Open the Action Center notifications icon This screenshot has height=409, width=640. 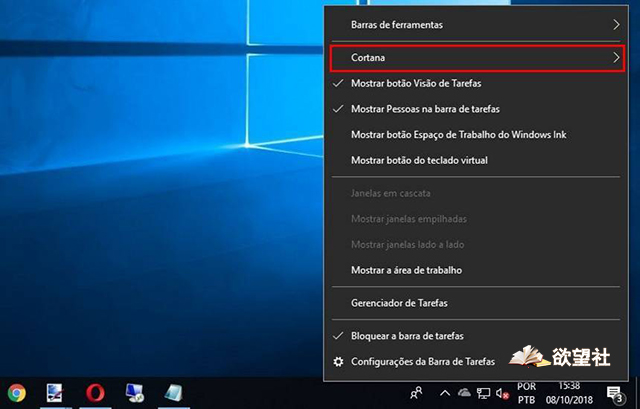pyautogui.click(x=615, y=394)
